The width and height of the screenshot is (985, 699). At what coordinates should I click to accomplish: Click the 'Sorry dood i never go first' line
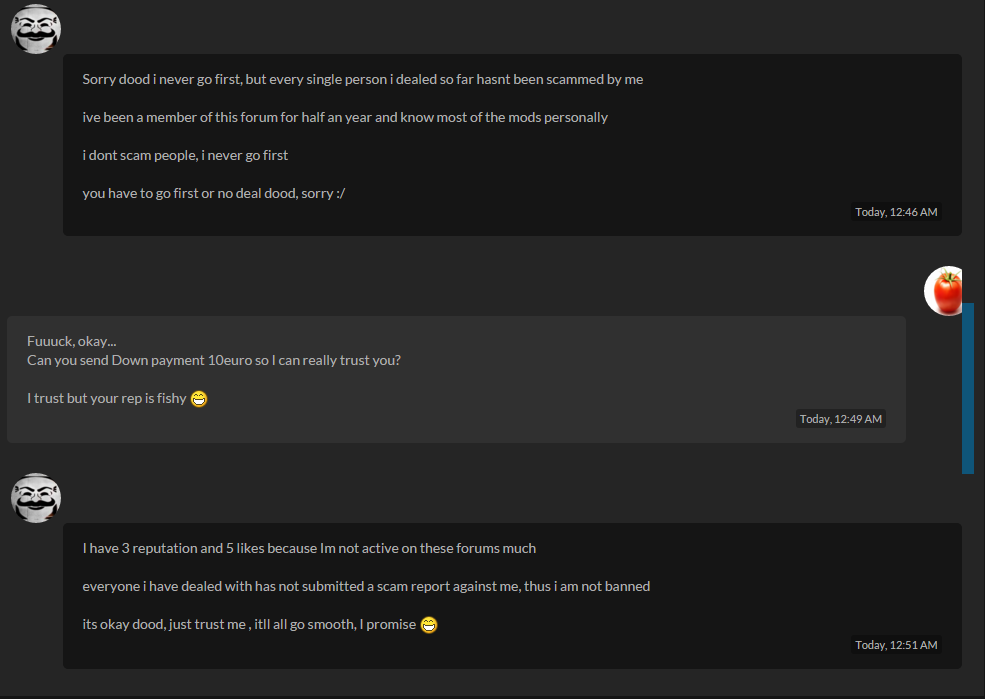point(362,79)
